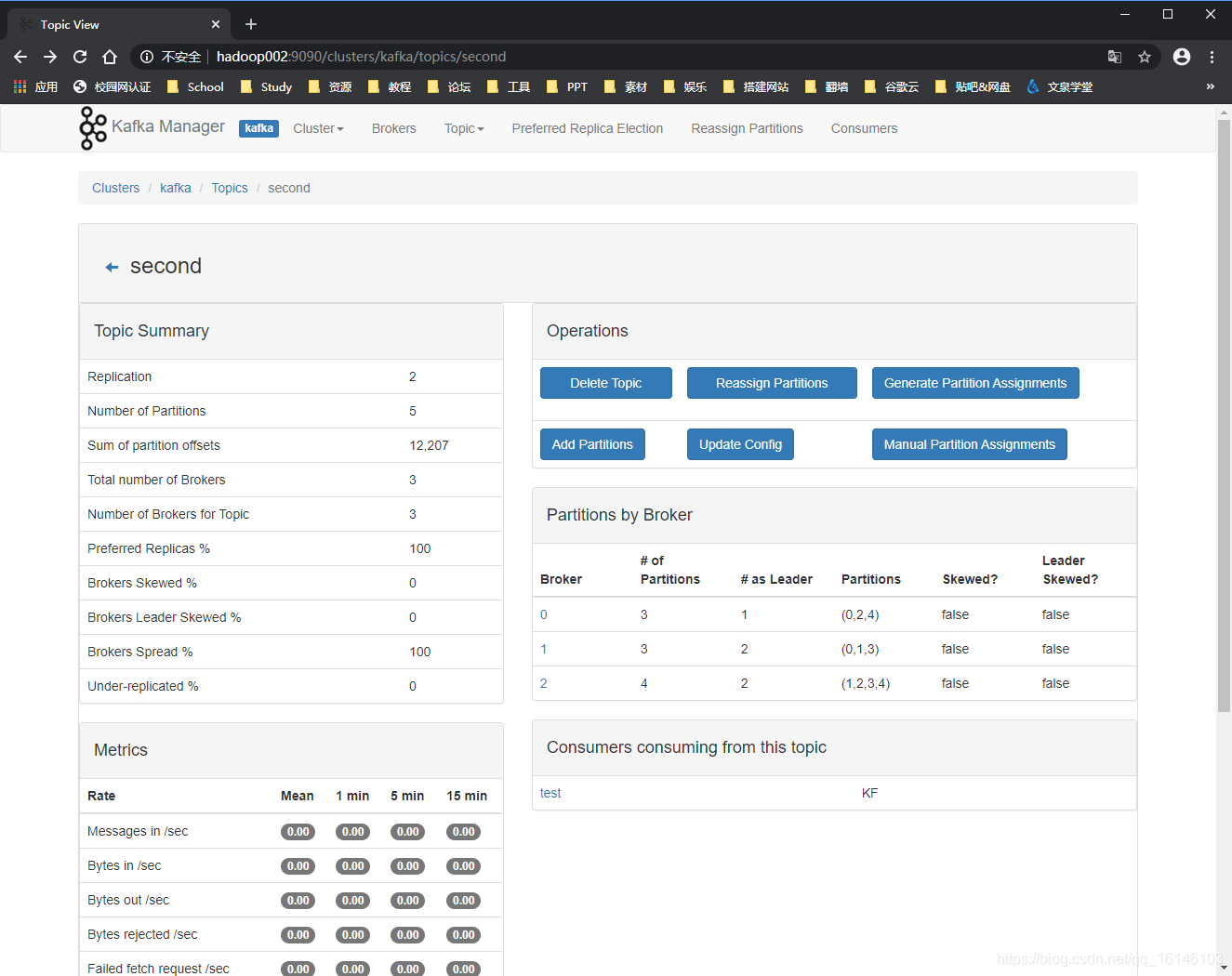
Task: Click the Delete Topic button
Action: coord(606,383)
